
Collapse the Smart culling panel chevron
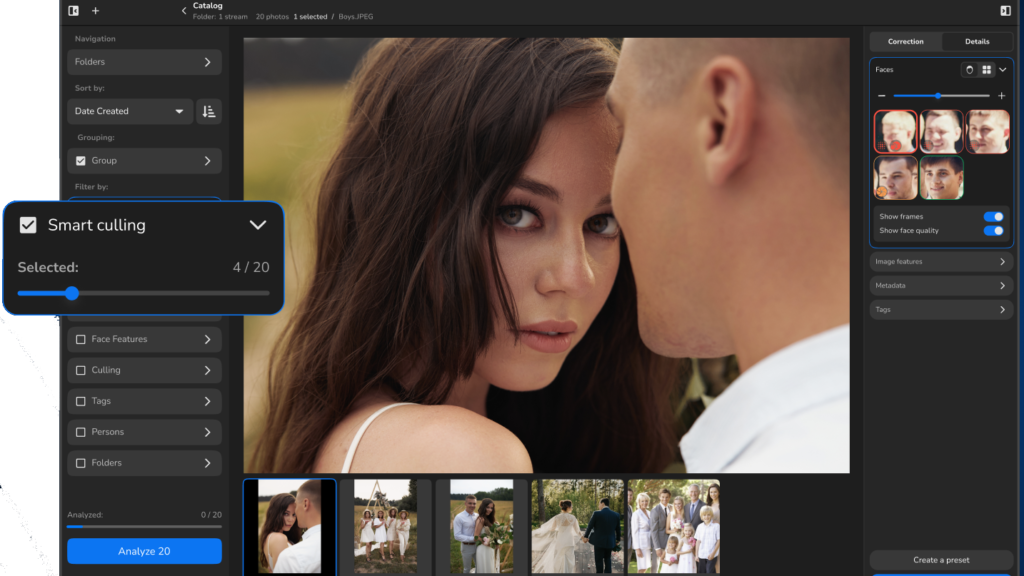coord(258,224)
